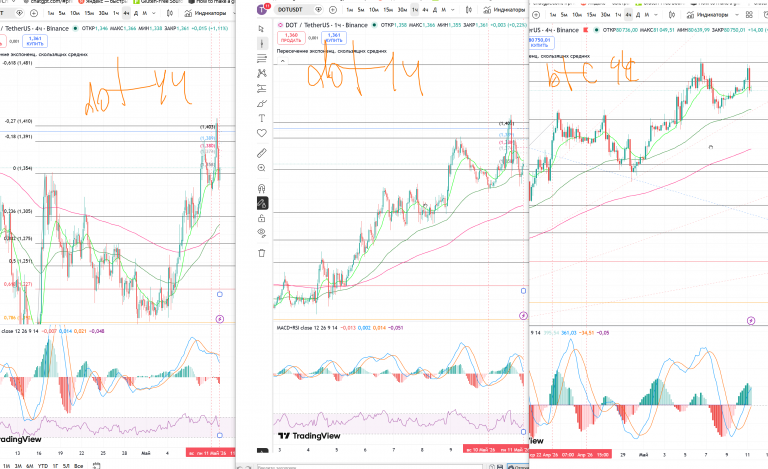
Task: Expand timeframe dropdown arrow in left window
Action: click(x=154, y=13)
